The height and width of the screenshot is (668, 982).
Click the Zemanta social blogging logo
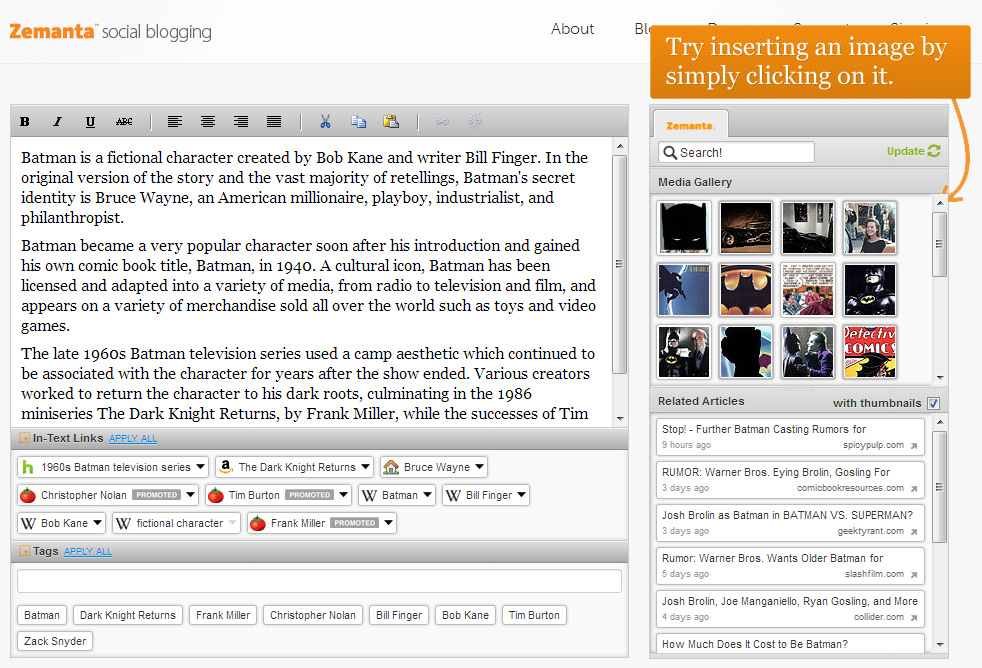click(111, 31)
